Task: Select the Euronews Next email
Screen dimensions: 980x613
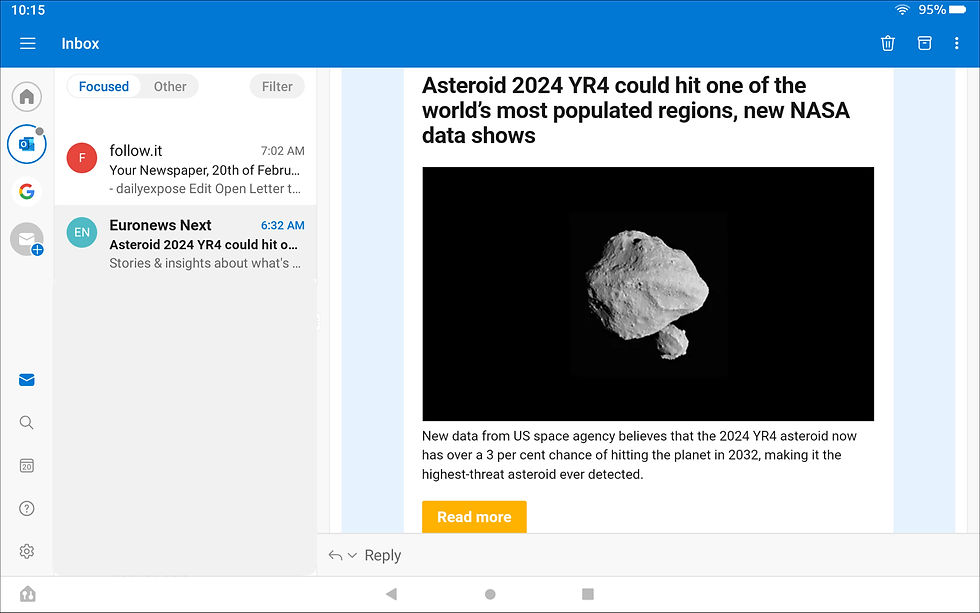Action: [186, 244]
